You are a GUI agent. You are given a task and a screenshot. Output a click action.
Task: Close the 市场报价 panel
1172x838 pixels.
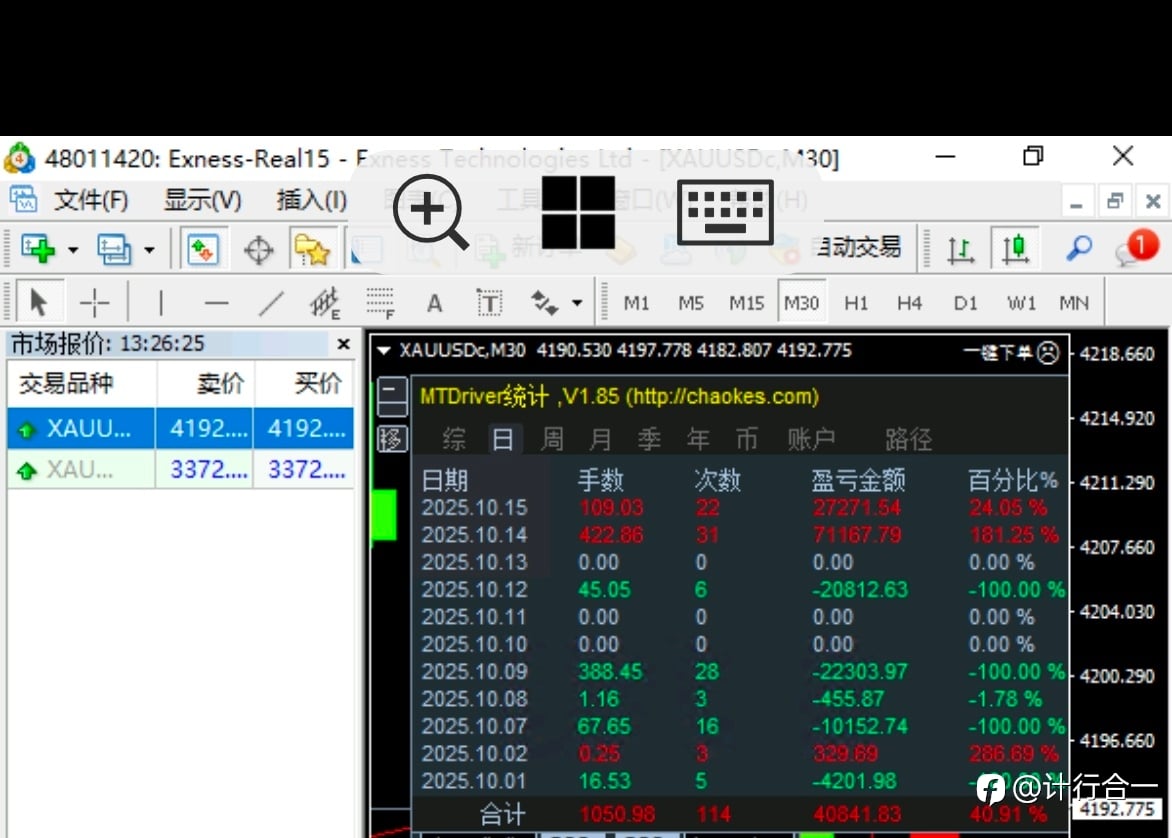click(x=343, y=344)
